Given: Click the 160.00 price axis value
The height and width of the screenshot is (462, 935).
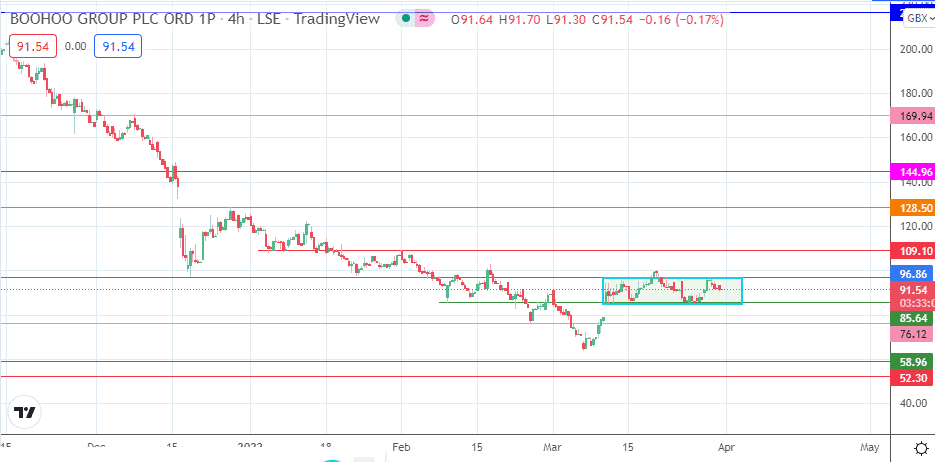Looking at the screenshot, I should point(914,137).
